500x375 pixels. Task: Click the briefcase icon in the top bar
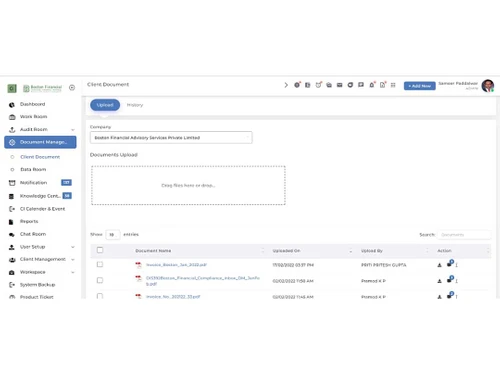click(329, 85)
